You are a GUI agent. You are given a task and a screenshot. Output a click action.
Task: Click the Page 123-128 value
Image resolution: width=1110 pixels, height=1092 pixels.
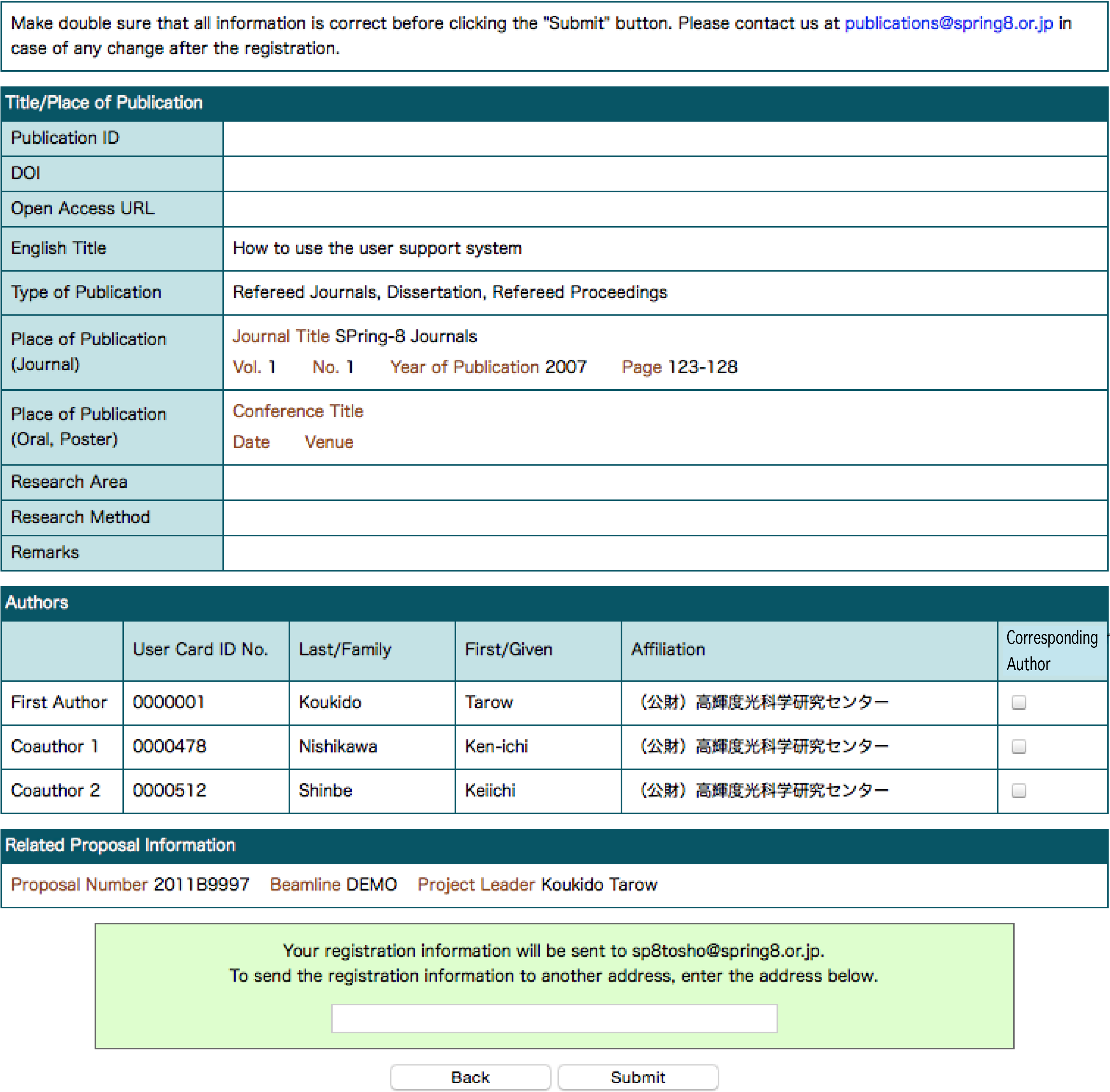(702, 366)
